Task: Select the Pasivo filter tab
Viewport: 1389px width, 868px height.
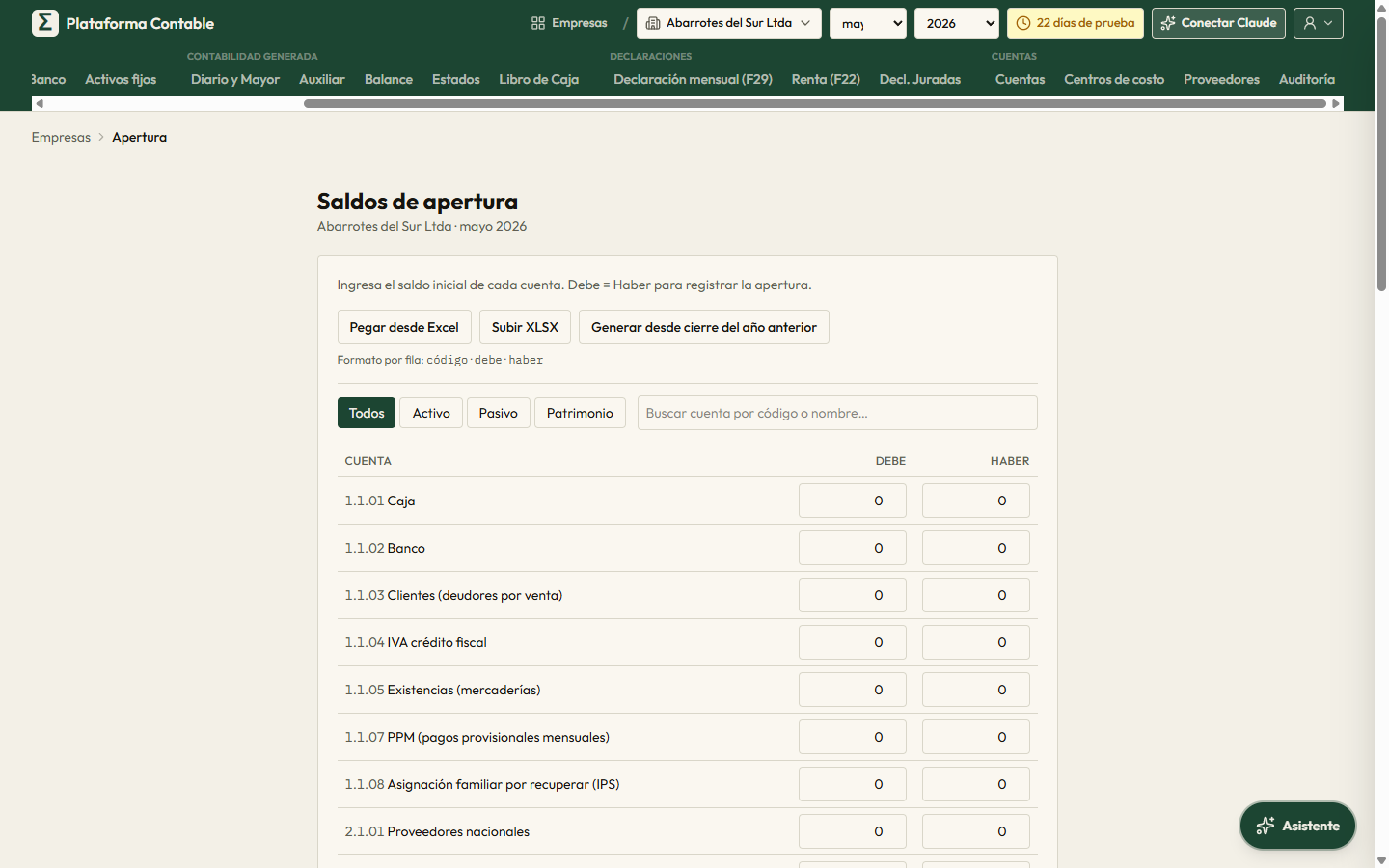Action: 499,413
